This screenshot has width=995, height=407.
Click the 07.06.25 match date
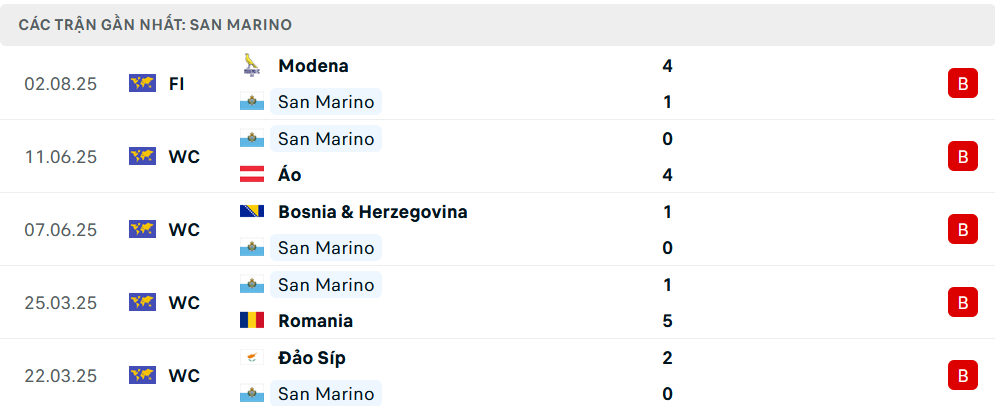[61, 230]
